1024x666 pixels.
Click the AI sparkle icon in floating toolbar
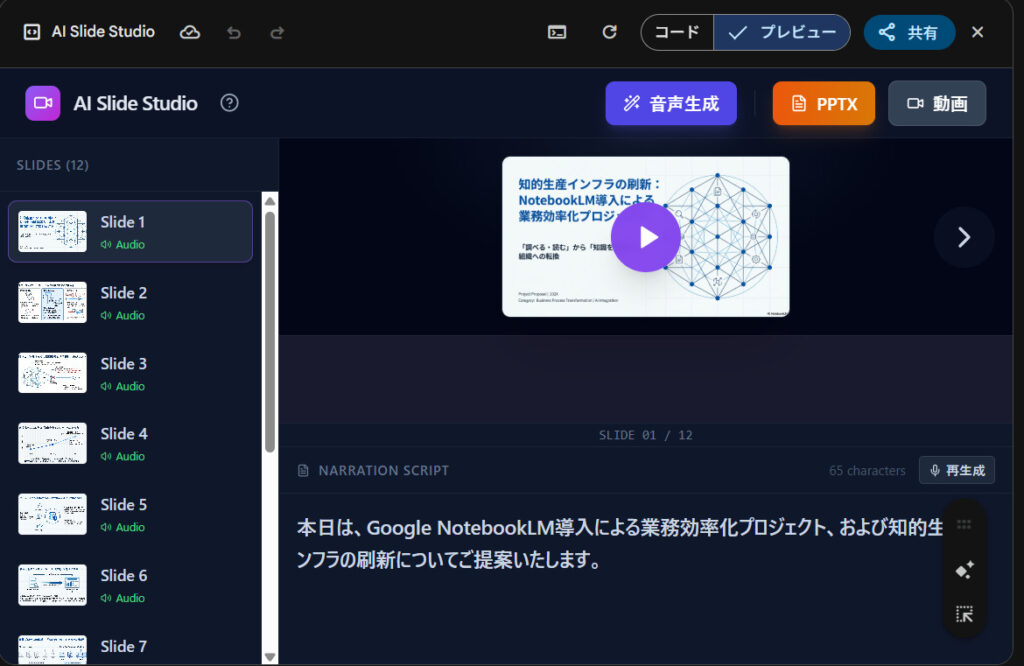(964, 570)
